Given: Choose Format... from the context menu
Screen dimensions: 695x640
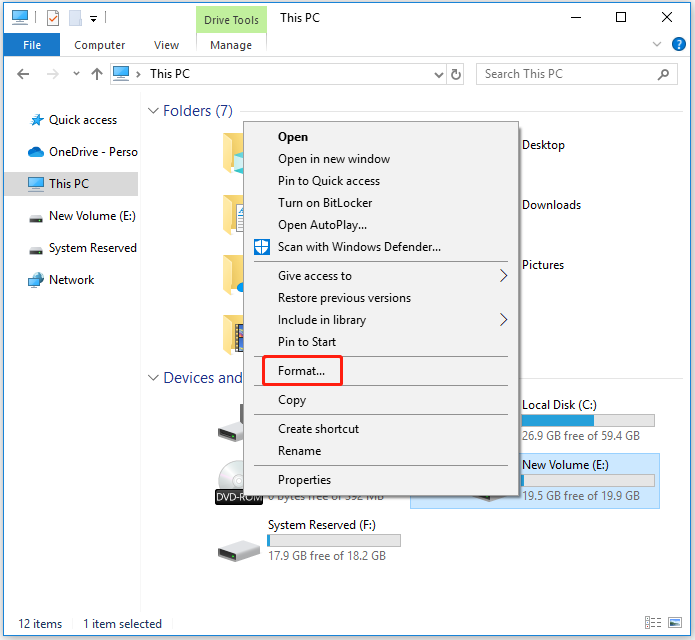Looking at the screenshot, I should point(381,371).
